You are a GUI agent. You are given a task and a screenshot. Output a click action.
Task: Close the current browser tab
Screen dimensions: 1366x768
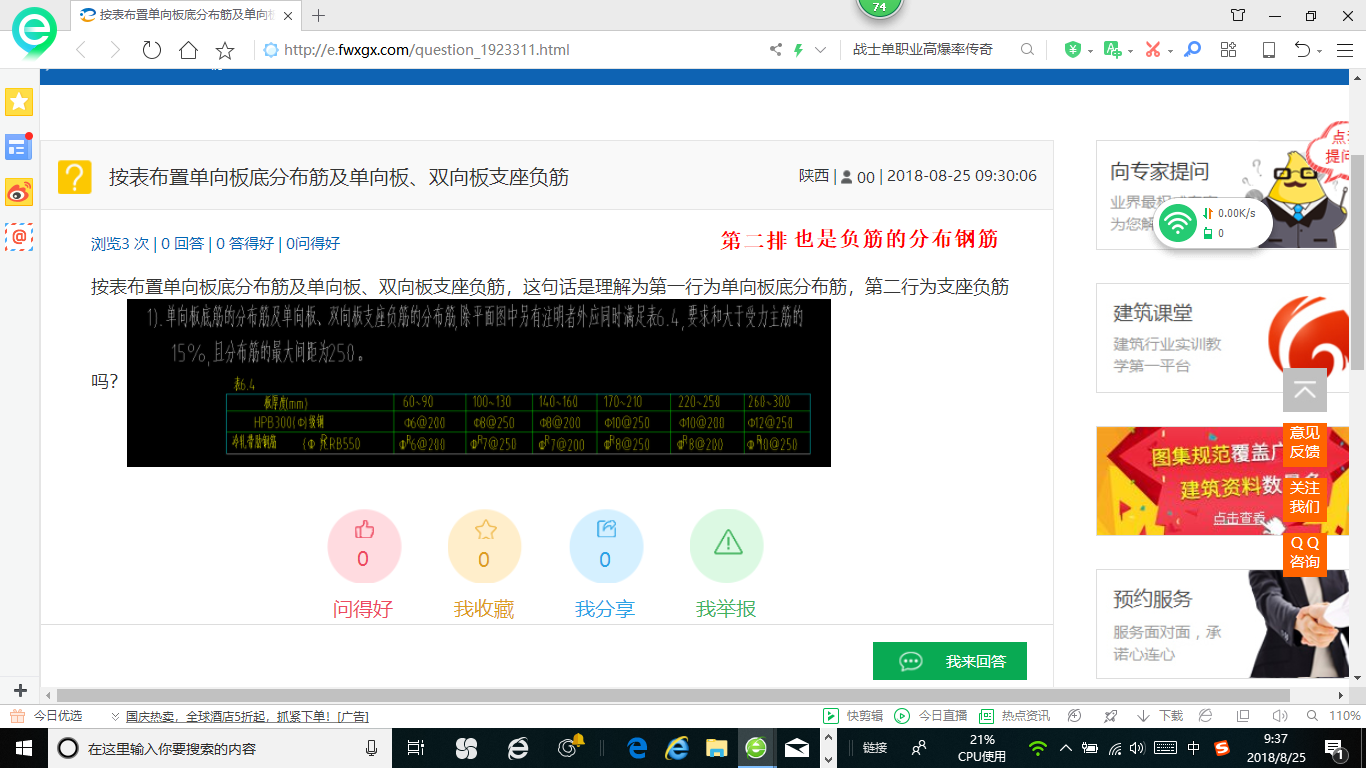[290, 15]
